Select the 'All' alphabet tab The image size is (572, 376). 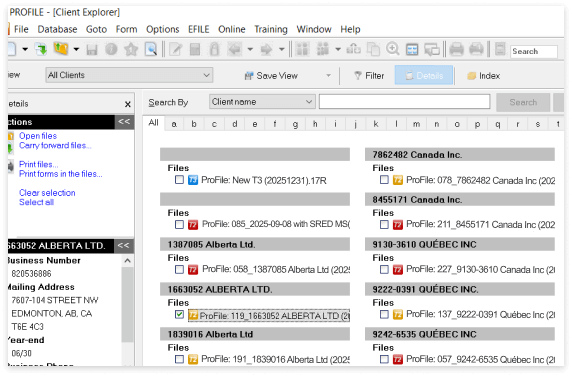click(x=154, y=123)
